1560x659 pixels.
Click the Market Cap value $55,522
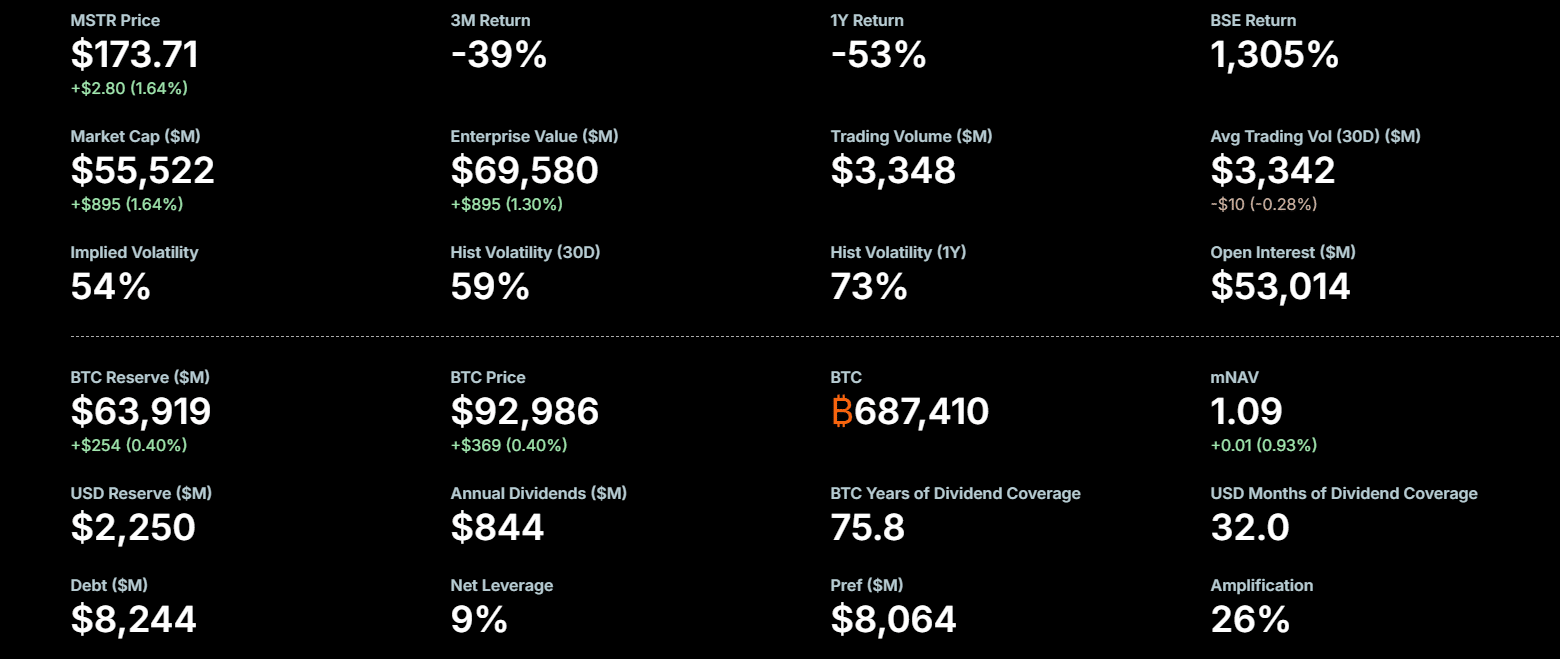(x=142, y=171)
